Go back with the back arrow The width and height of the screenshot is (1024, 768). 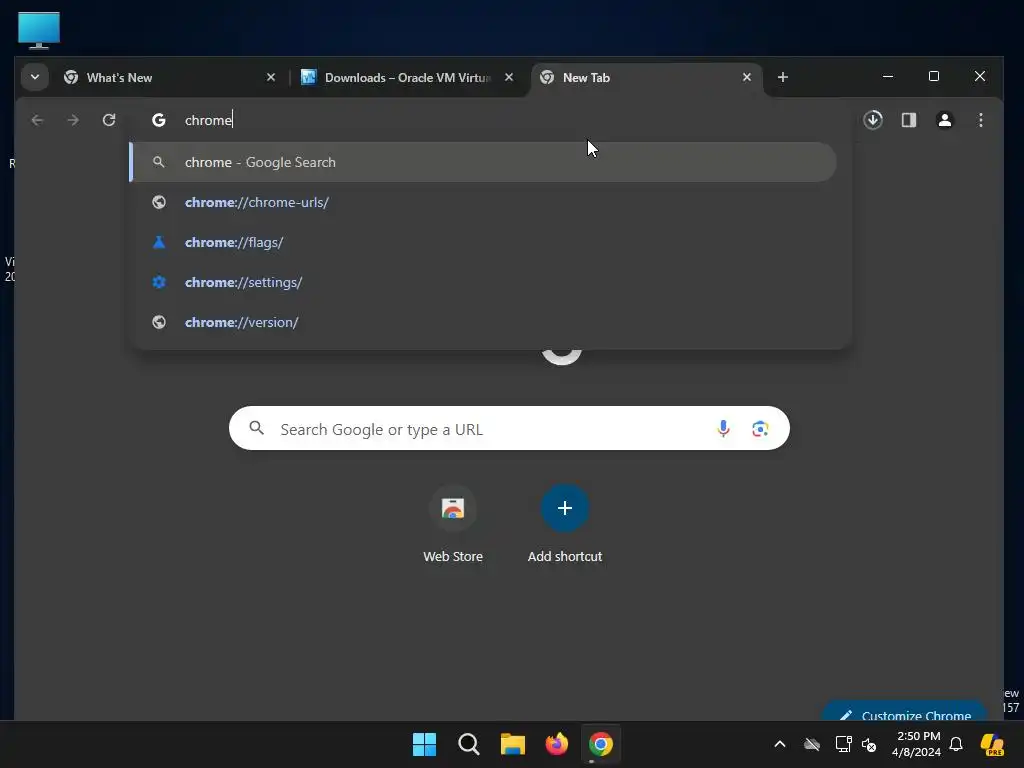coord(37,120)
